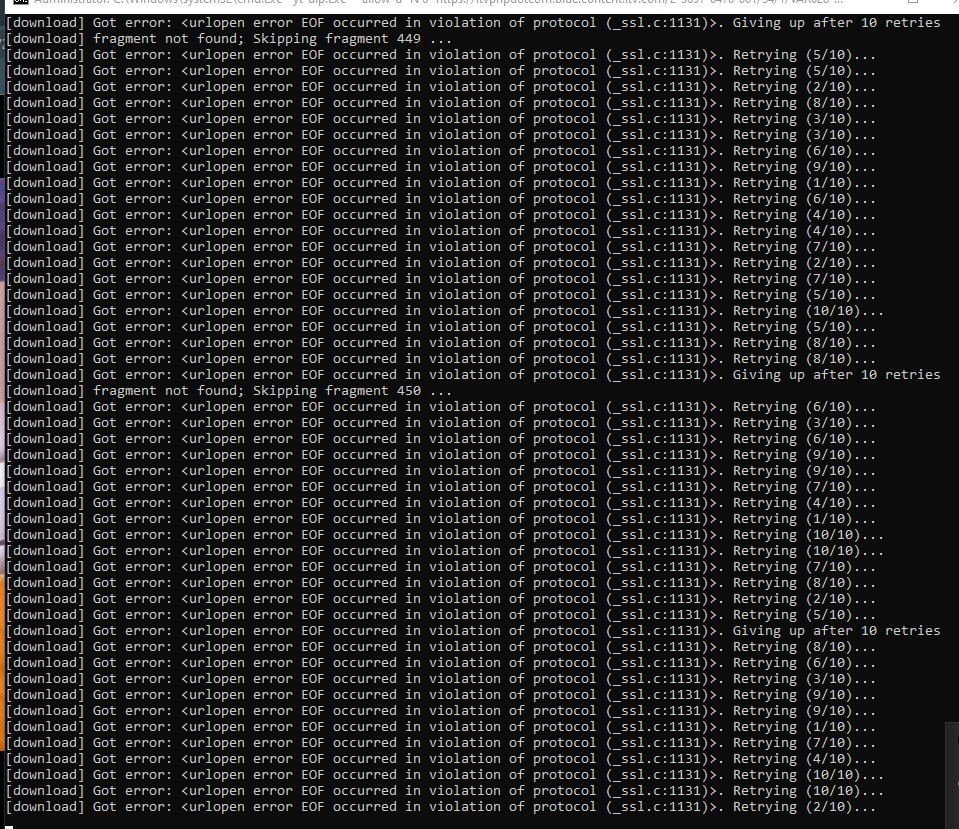Click 'Giving up after 10 retries' directly above fragment 450 line
The height and width of the screenshot is (829, 959).
(x=836, y=374)
